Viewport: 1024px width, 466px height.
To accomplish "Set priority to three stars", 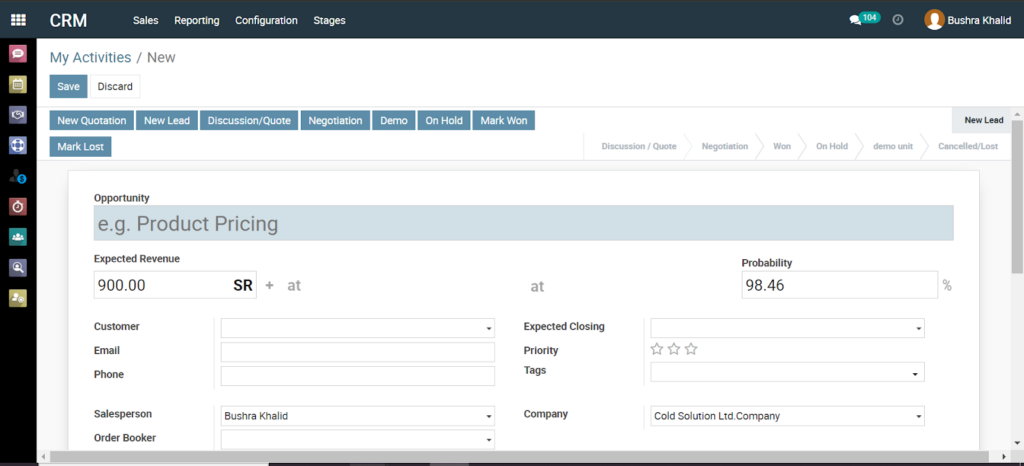I will 691,349.
